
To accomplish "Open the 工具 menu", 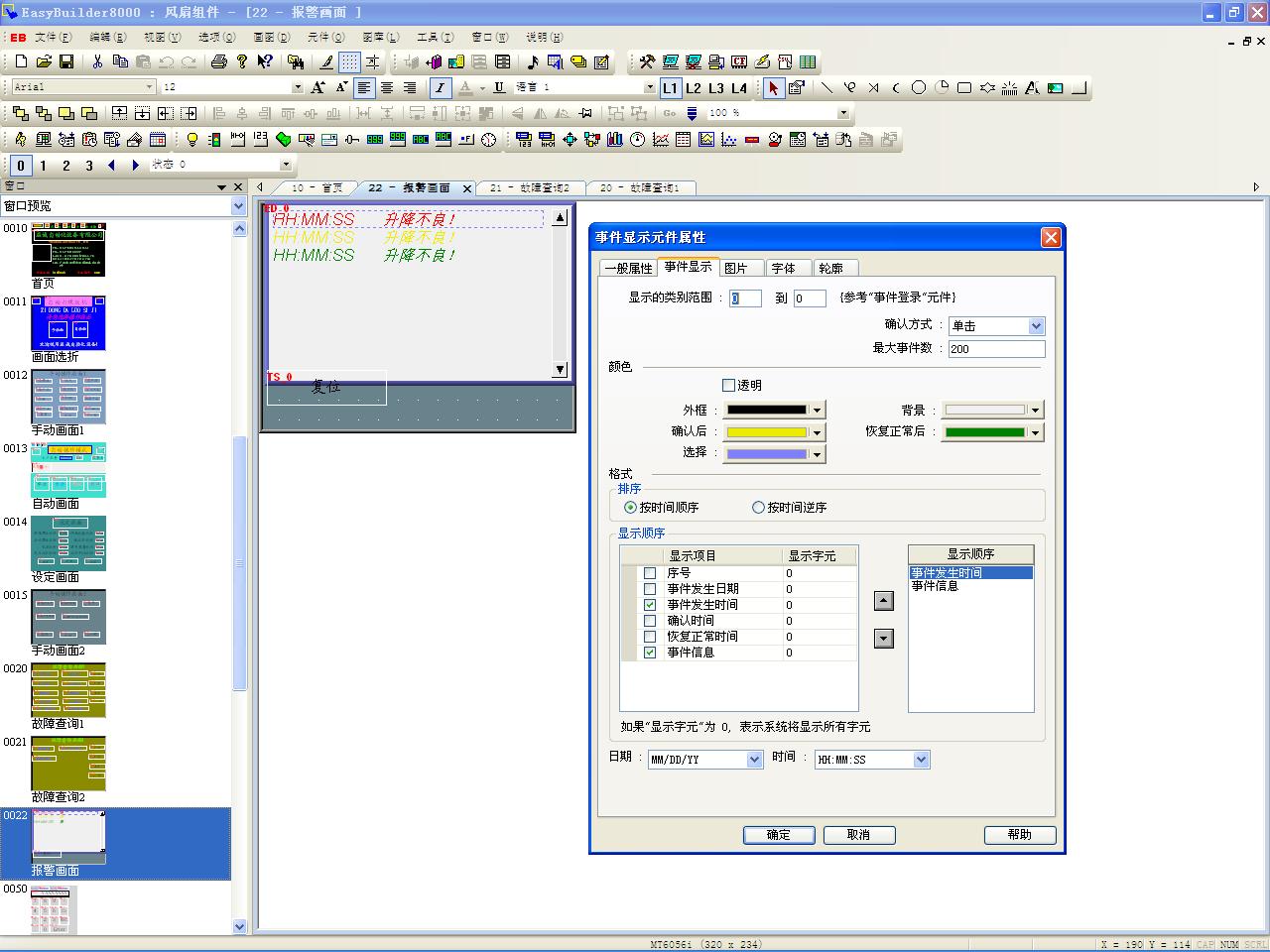I will click(x=435, y=37).
